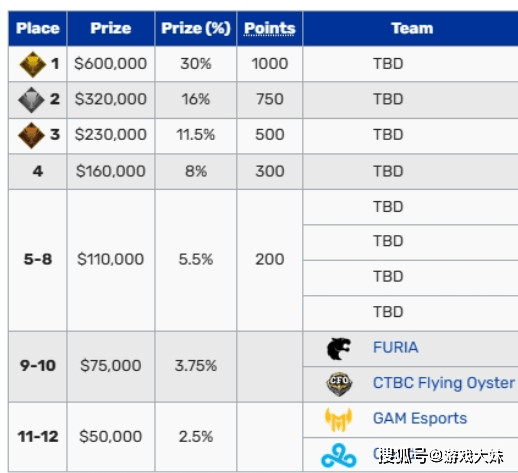Click the Place column header

[x=38, y=28]
